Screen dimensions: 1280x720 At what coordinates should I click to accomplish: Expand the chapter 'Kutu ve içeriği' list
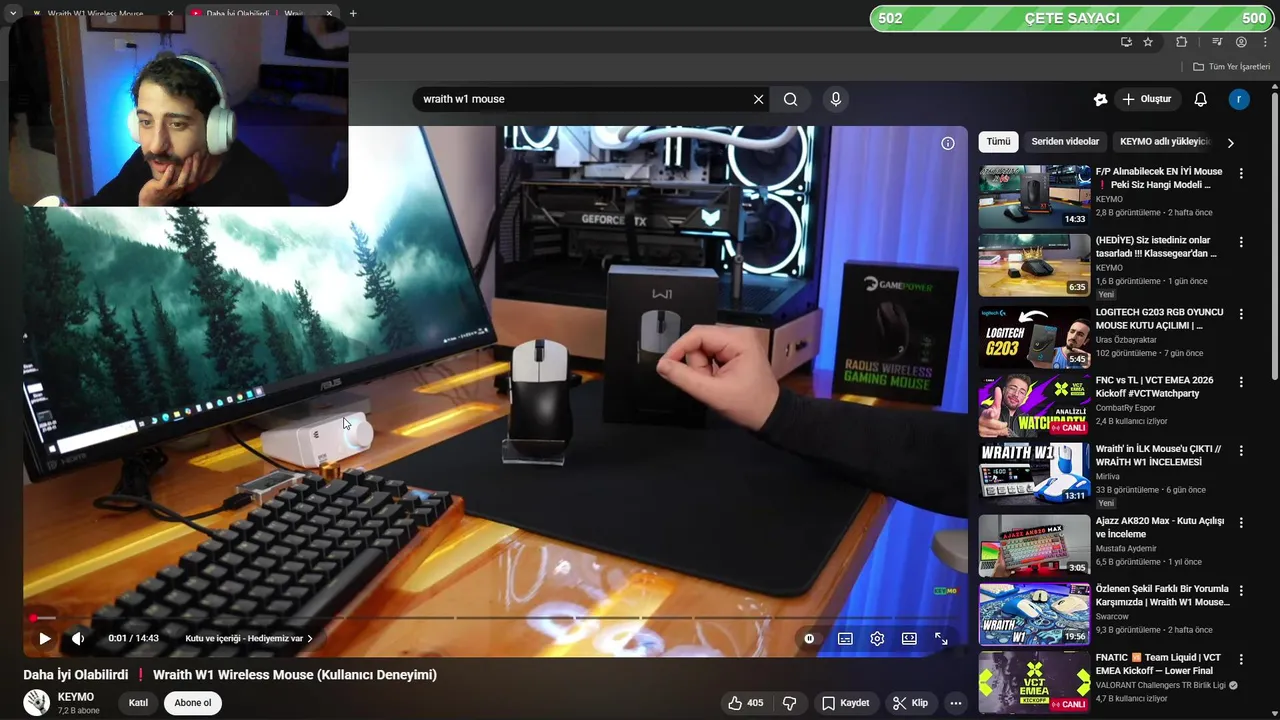pos(249,638)
